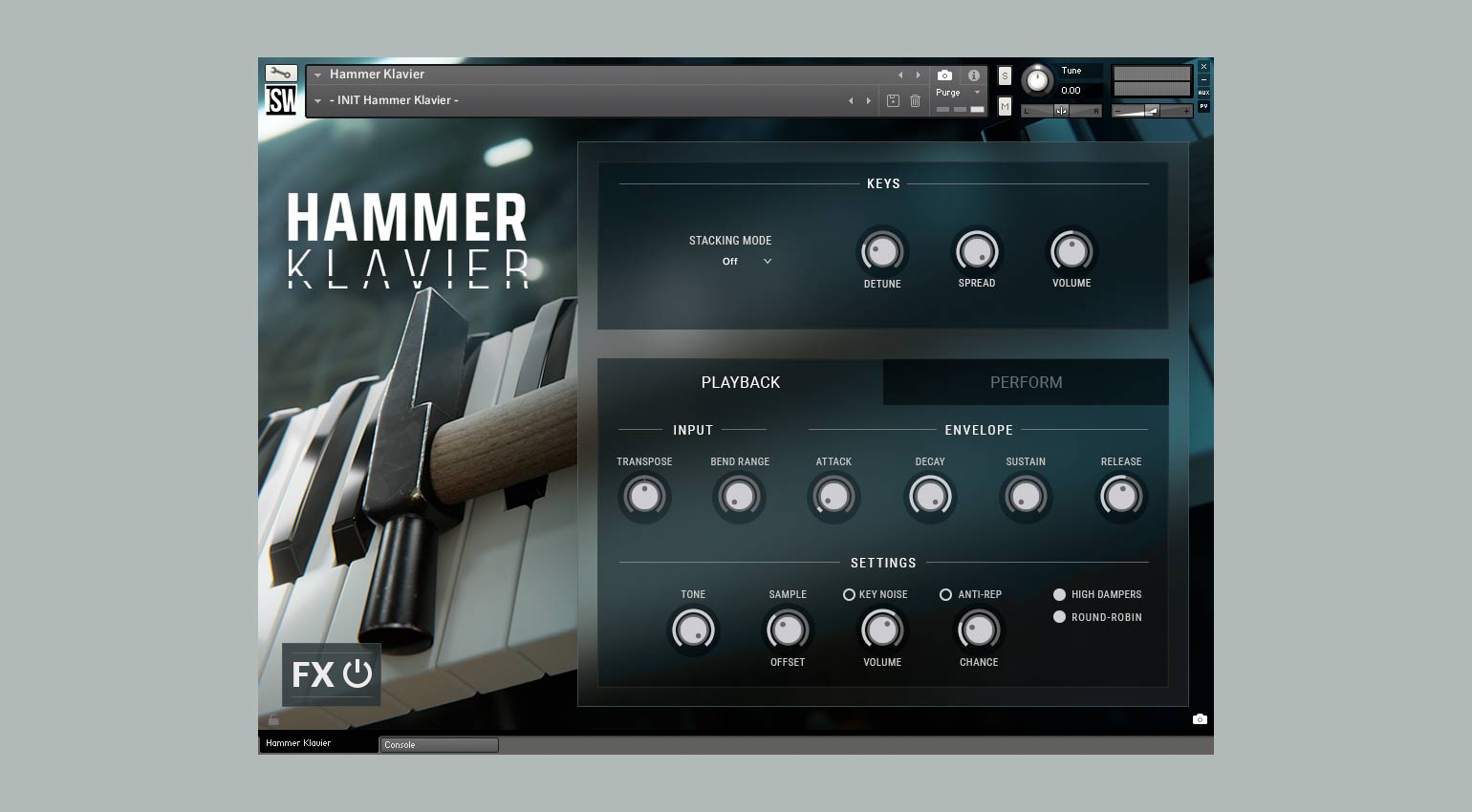The image size is (1472, 812).
Task: Click the Tune value 0.00 field
Action: 1080,91
